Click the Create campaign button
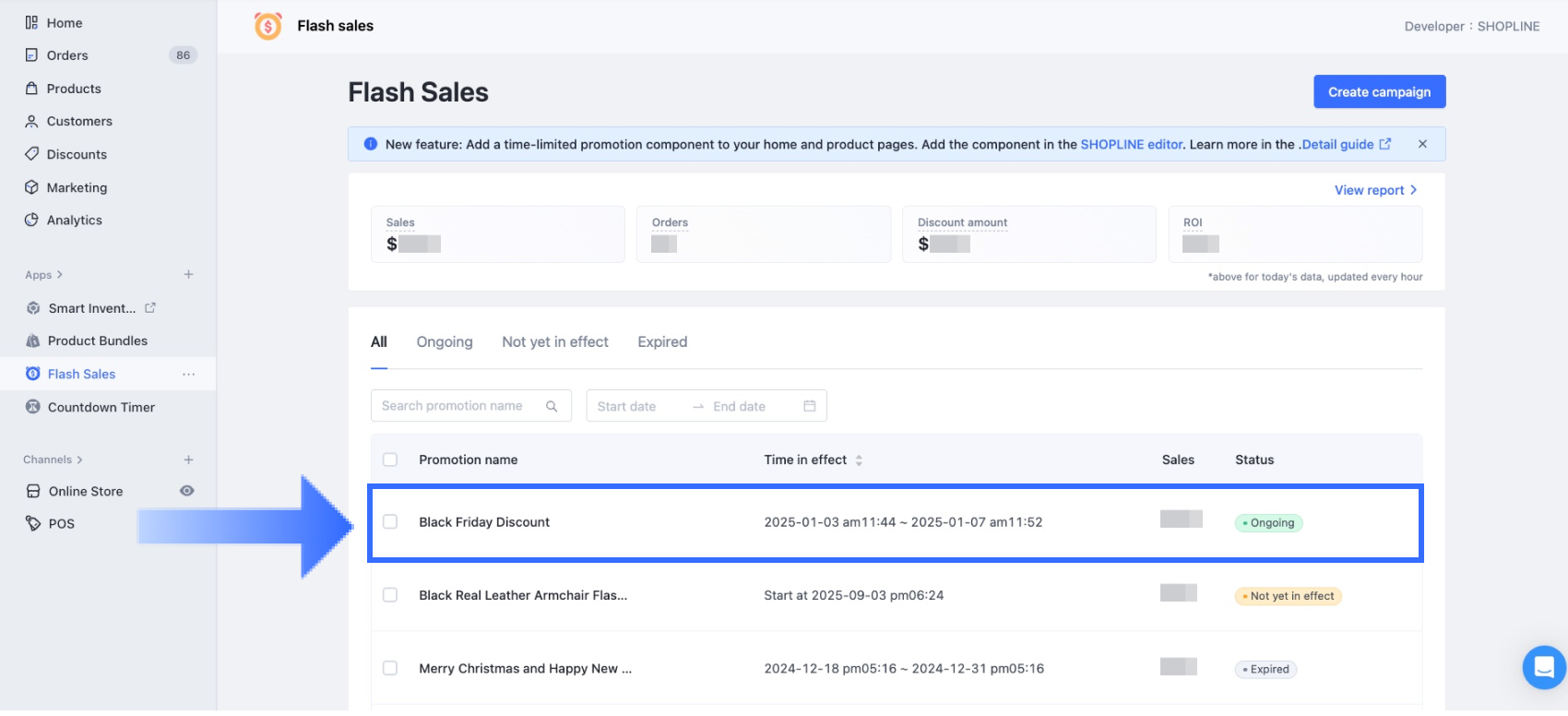The height and width of the screenshot is (716, 1568). (1379, 92)
